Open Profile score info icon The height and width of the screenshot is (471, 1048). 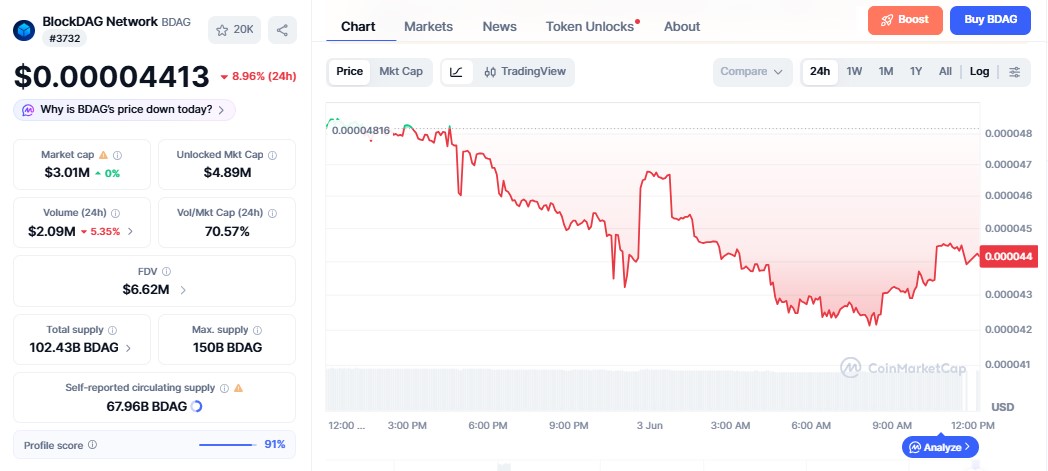(92, 444)
